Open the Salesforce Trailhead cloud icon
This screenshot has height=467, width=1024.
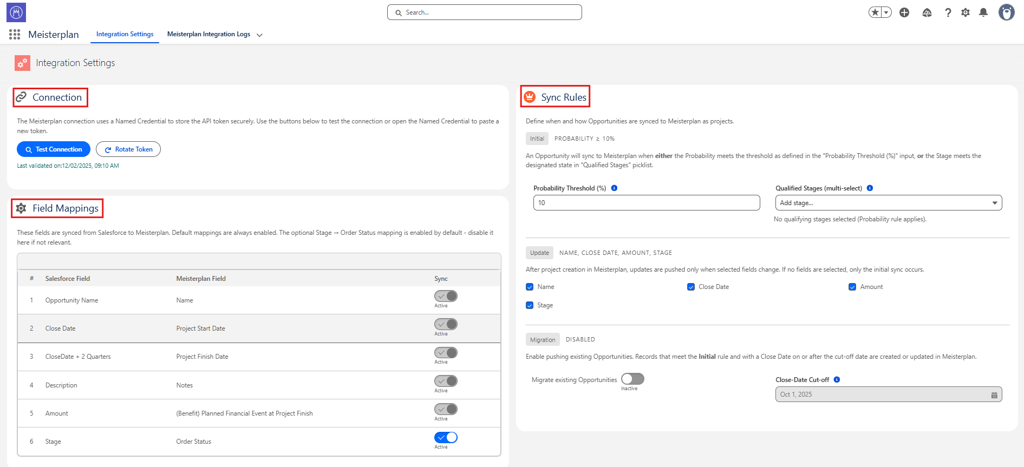pos(927,12)
